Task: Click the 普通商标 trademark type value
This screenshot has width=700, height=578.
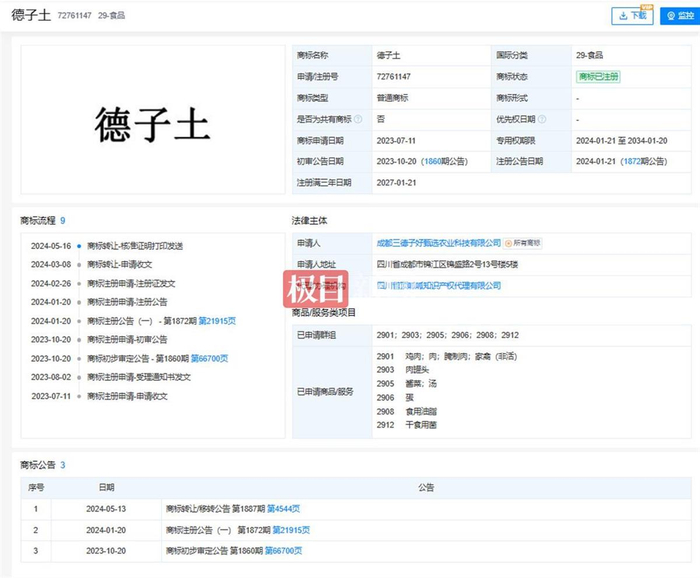Action: click(x=392, y=98)
